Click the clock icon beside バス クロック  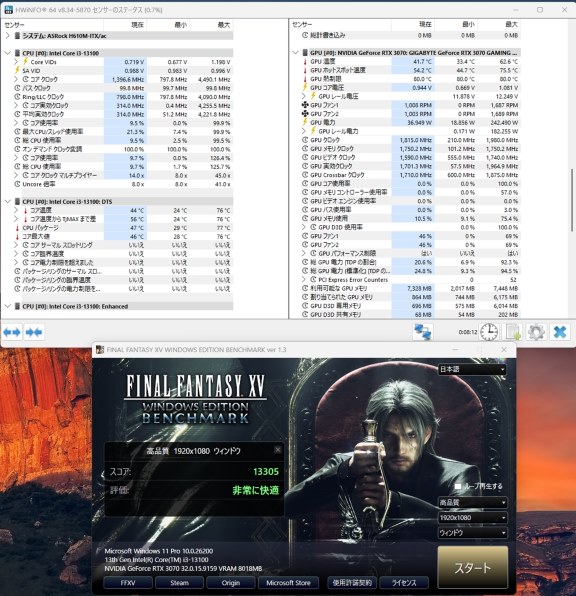tap(17, 88)
